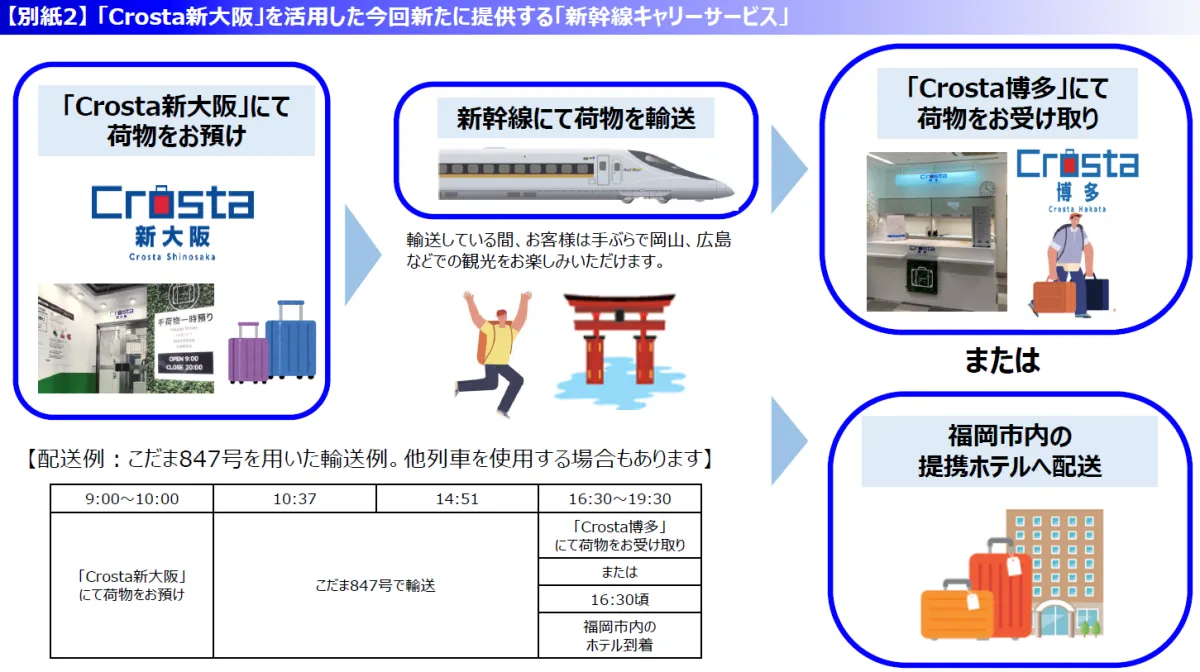Open the Crosta Hakata counter photo
1200x672 pixels.
[936, 232]
